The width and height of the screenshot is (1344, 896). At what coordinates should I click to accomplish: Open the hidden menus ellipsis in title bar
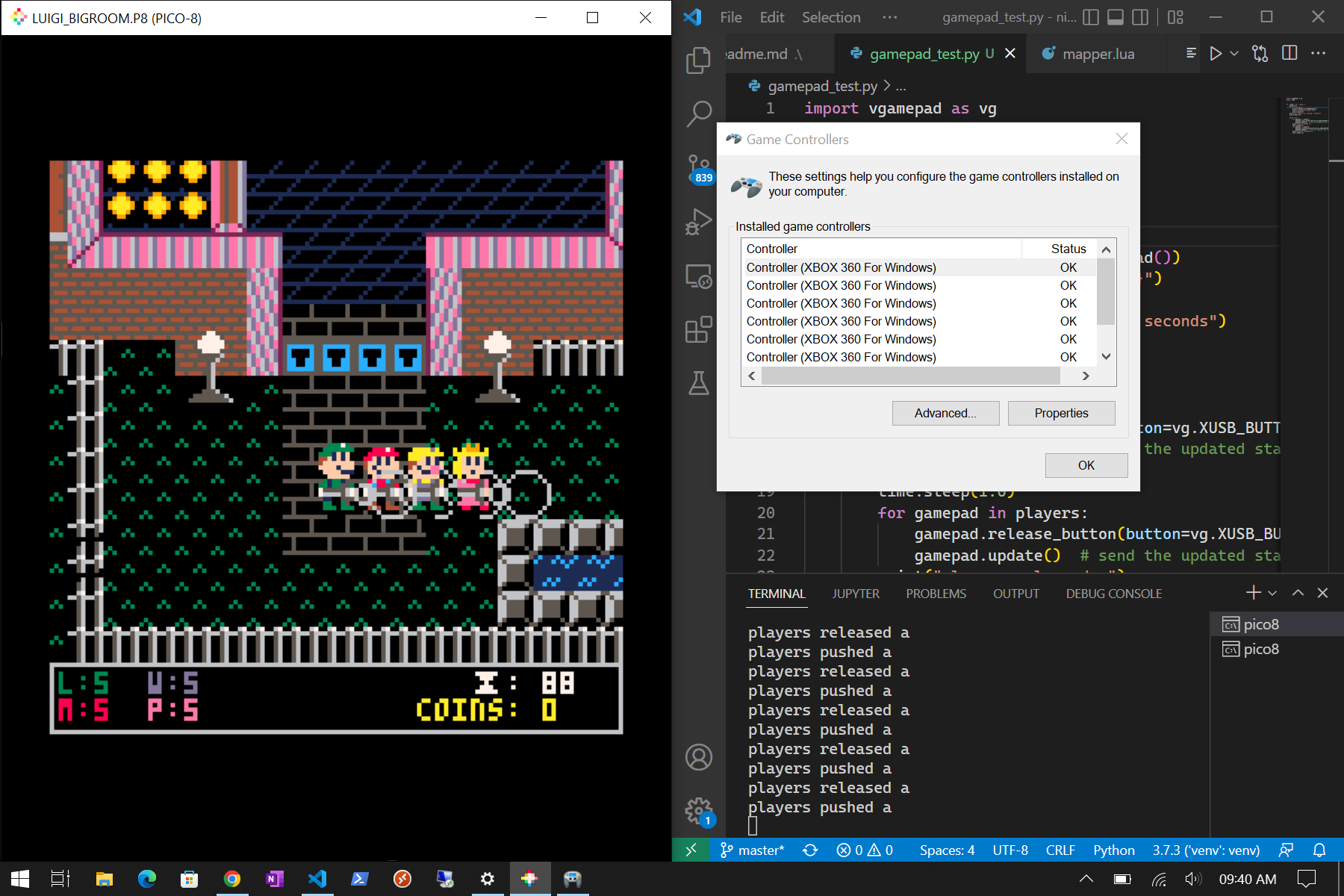pos(889,17)
